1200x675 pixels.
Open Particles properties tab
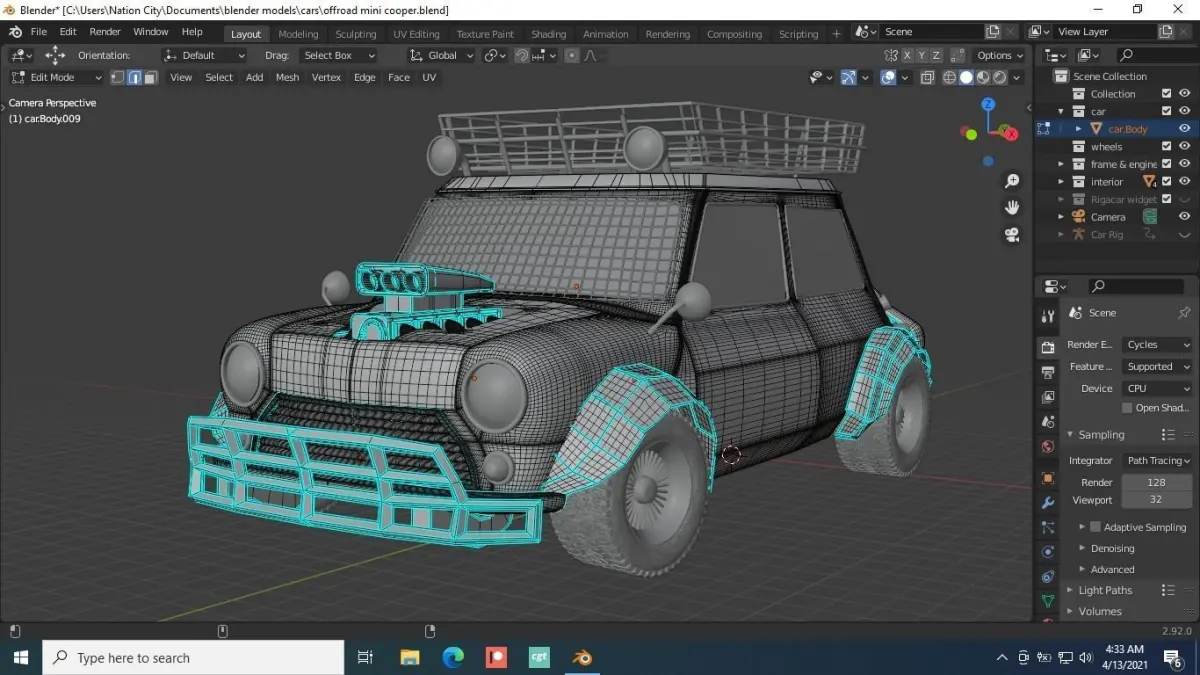pyautogui.click(x=1047, y=527)
